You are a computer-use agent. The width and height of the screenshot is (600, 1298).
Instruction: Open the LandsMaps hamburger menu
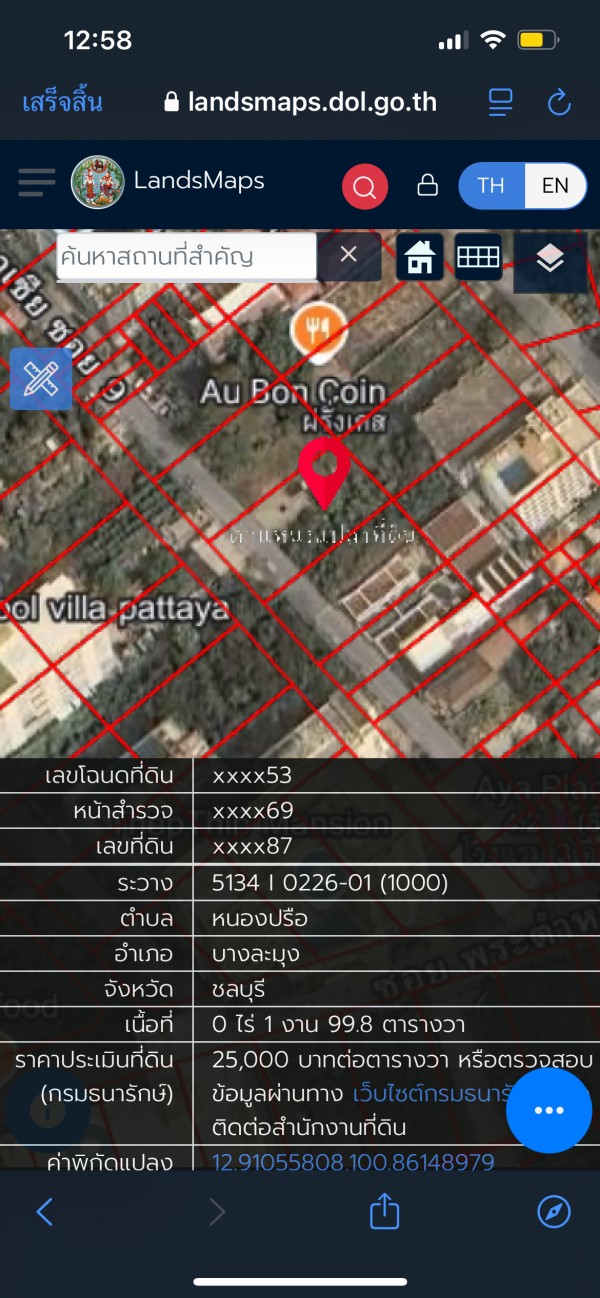37,182
